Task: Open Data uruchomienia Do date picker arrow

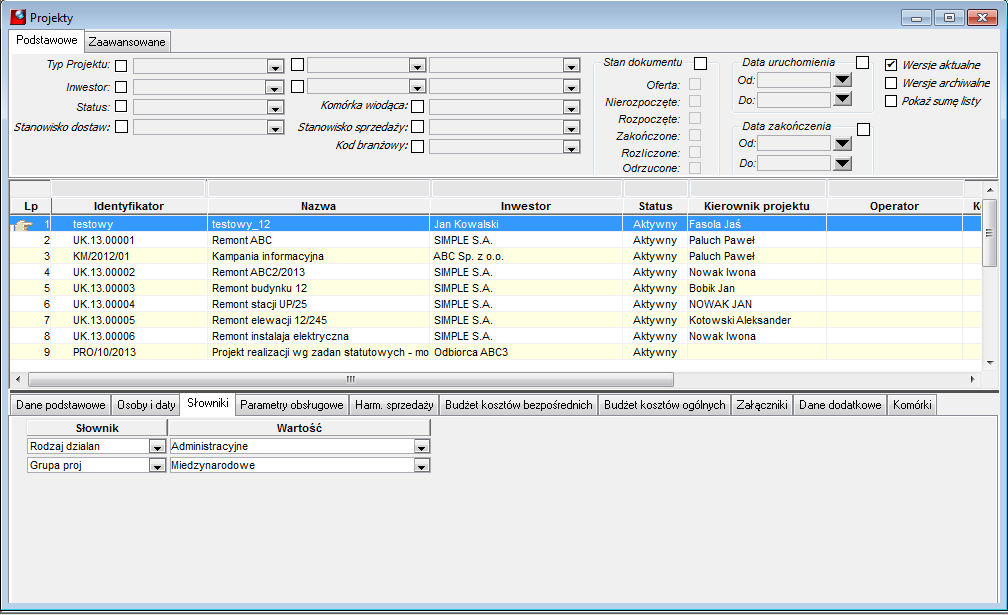Action: [x=843, y=99]
